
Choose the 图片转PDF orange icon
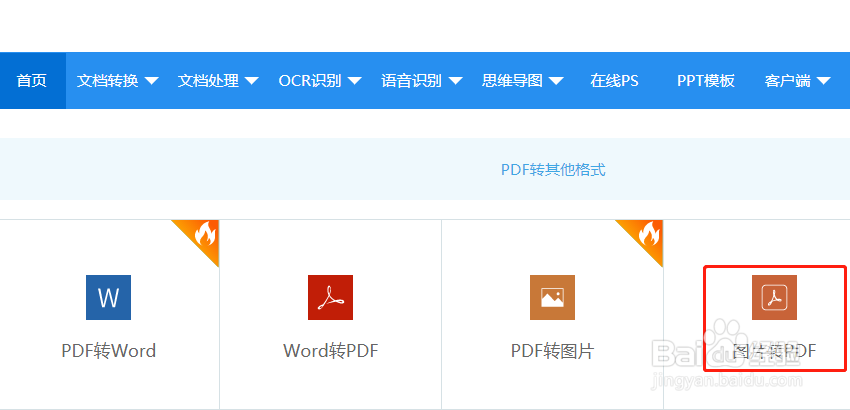coord(774,297)
